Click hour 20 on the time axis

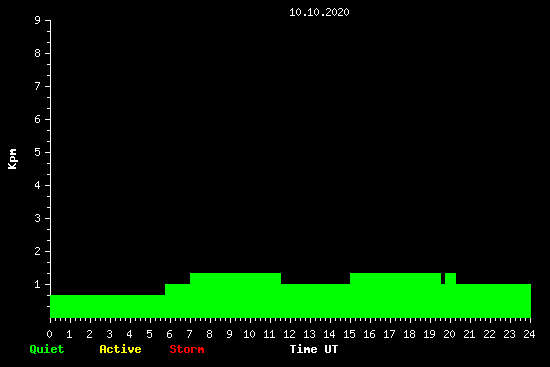coord(449,334)
